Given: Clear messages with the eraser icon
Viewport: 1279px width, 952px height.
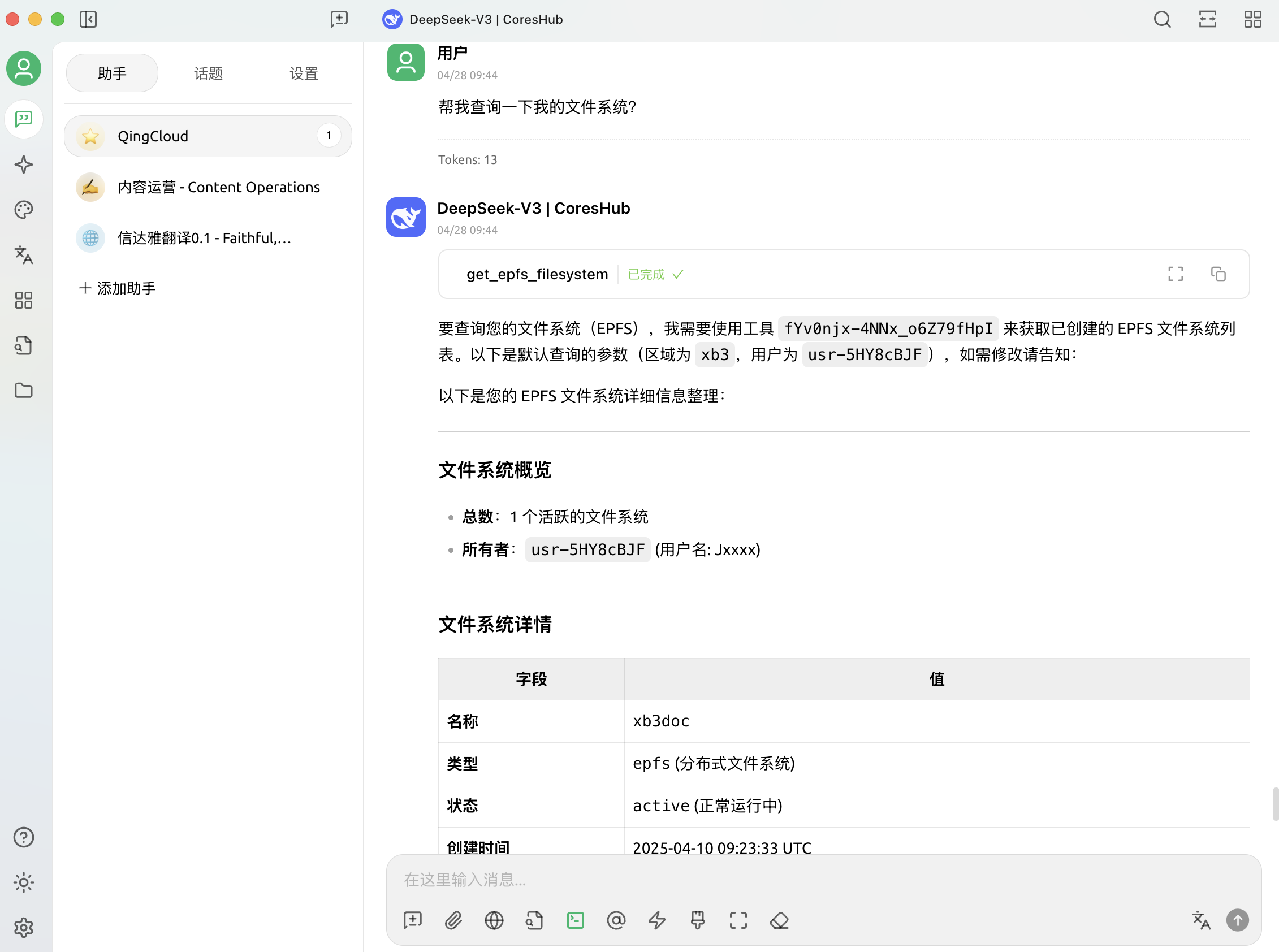Looking at the screenshot, I should tap(779, 920).
